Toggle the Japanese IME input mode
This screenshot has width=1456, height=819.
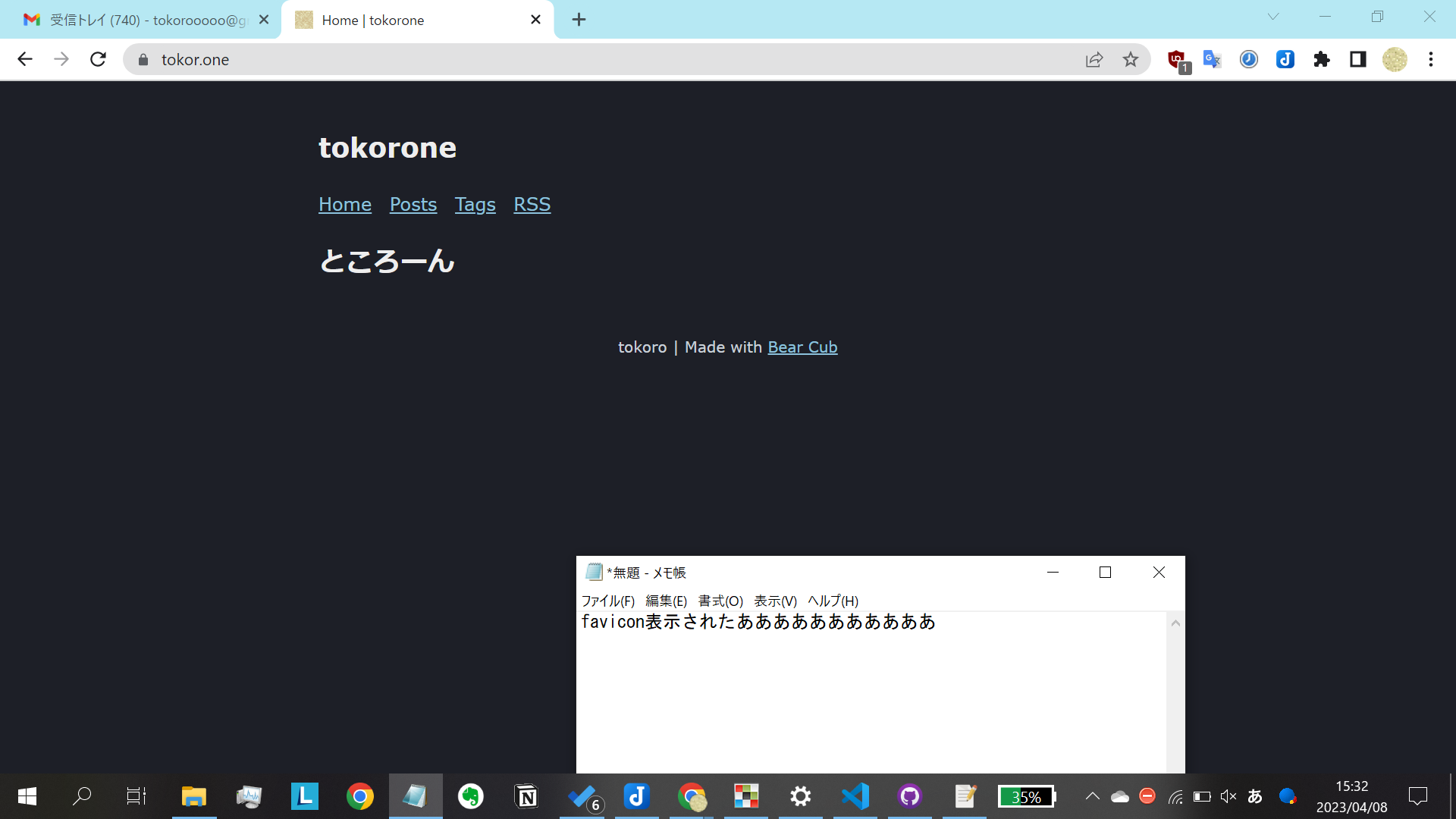(1255, 796)
